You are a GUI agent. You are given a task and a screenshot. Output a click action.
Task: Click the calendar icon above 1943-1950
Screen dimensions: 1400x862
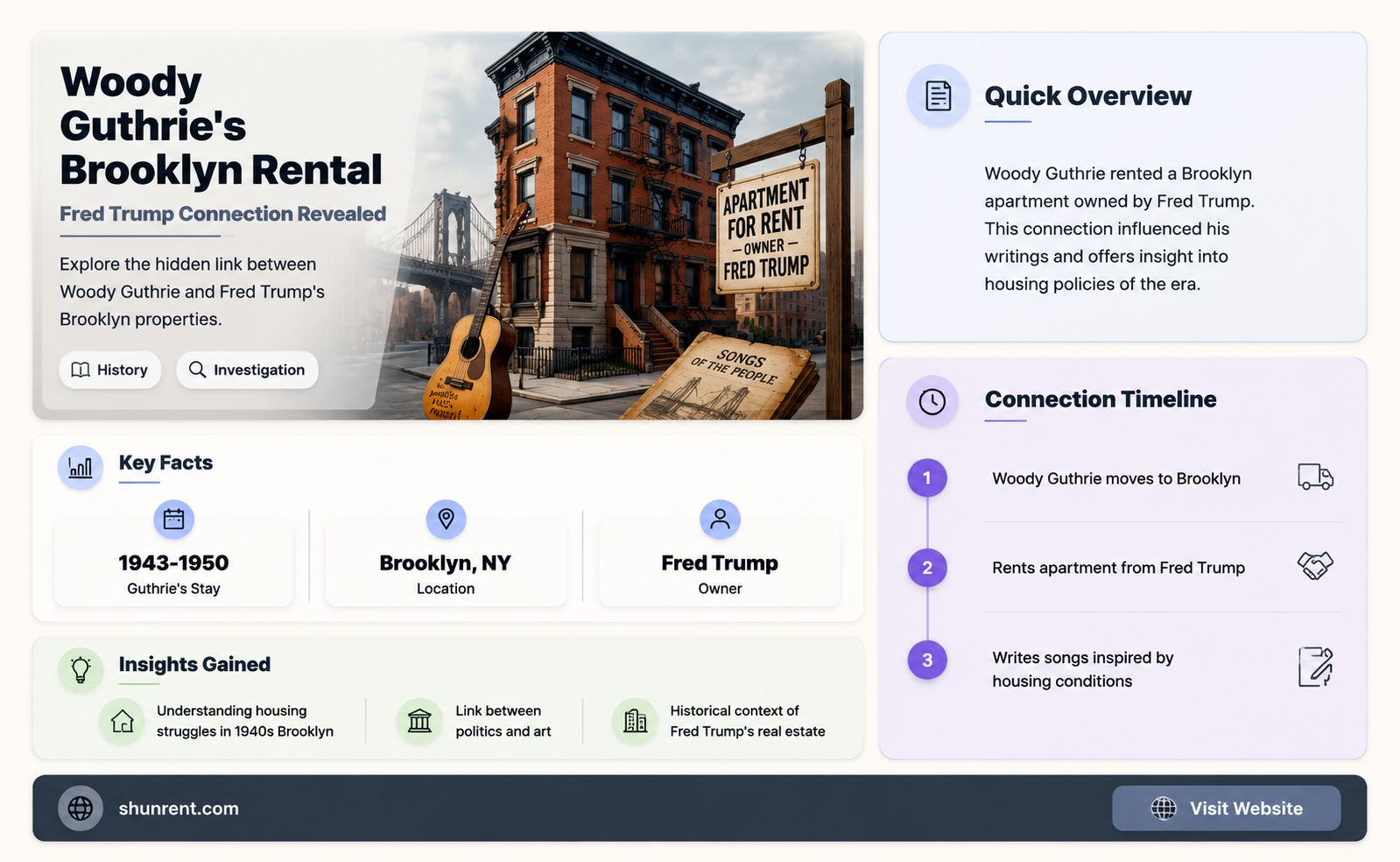click(x=173, y=519)
